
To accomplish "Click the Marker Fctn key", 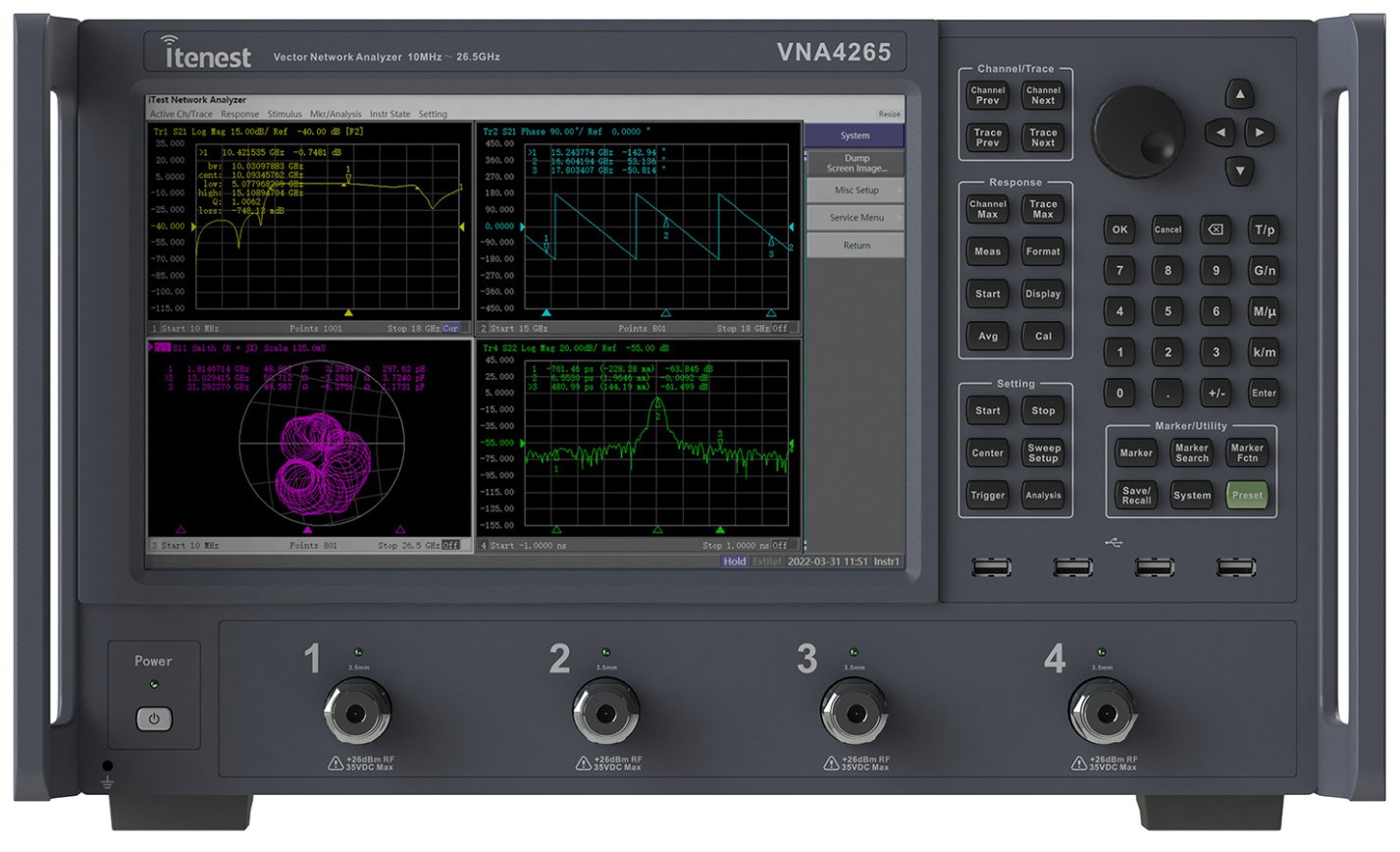I will coord(1247,453).
